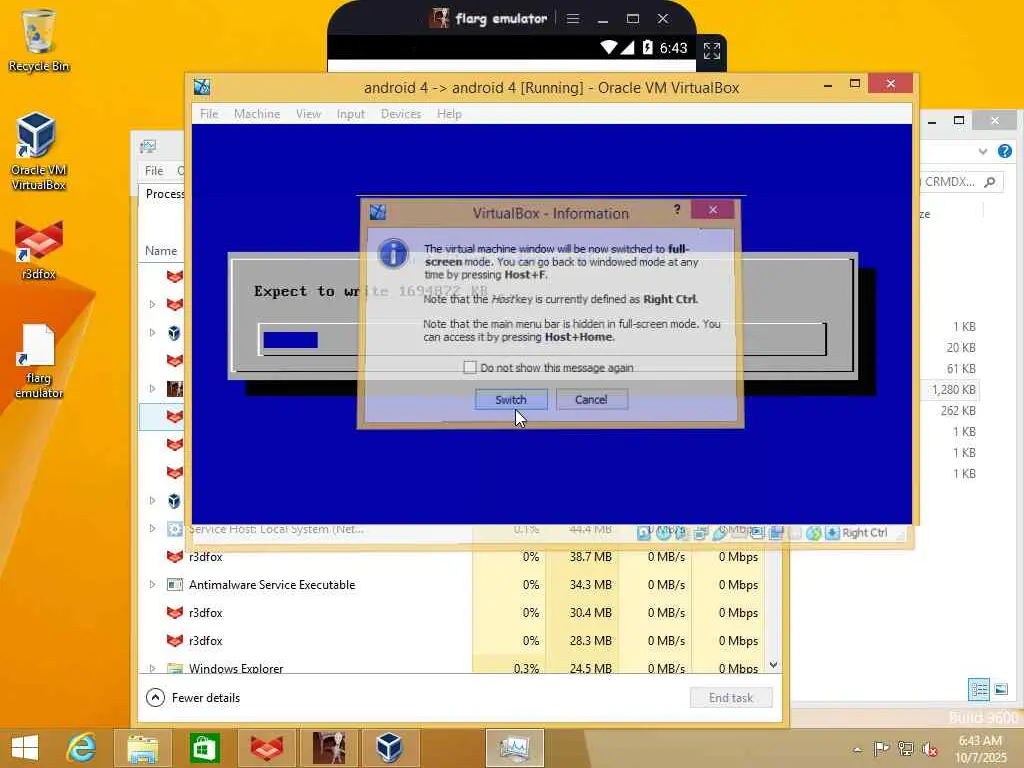Switch Explorer to large icons view
The image size is (1024, 768).
tap(1000, 689)
